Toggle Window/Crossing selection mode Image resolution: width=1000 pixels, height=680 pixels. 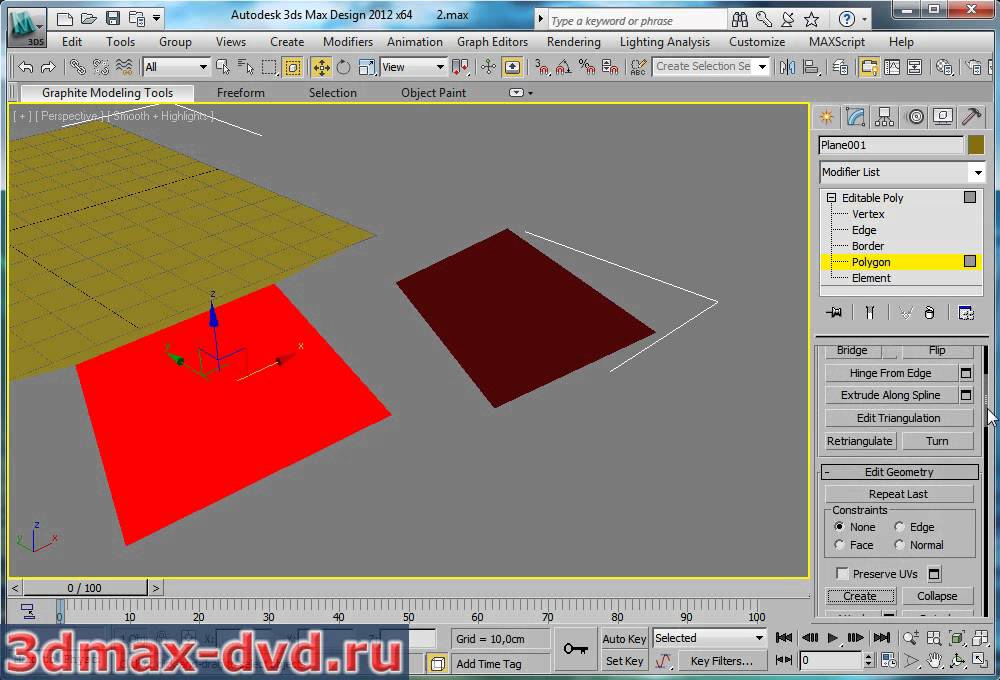[293, 66]
